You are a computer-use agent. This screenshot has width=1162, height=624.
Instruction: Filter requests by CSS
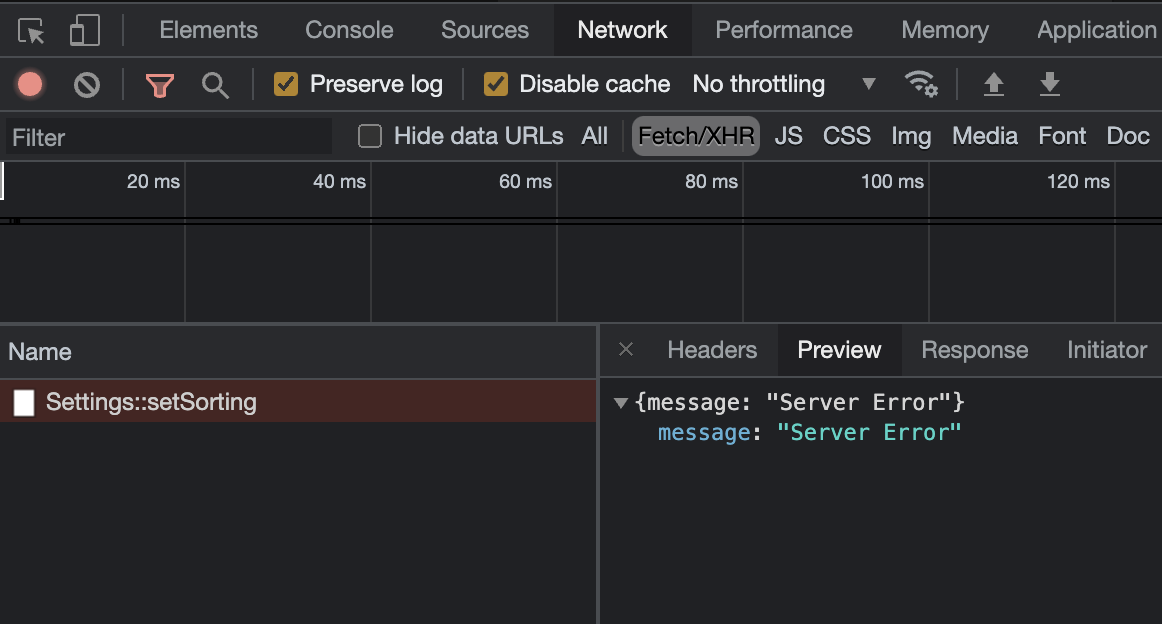tap(846, 136)
